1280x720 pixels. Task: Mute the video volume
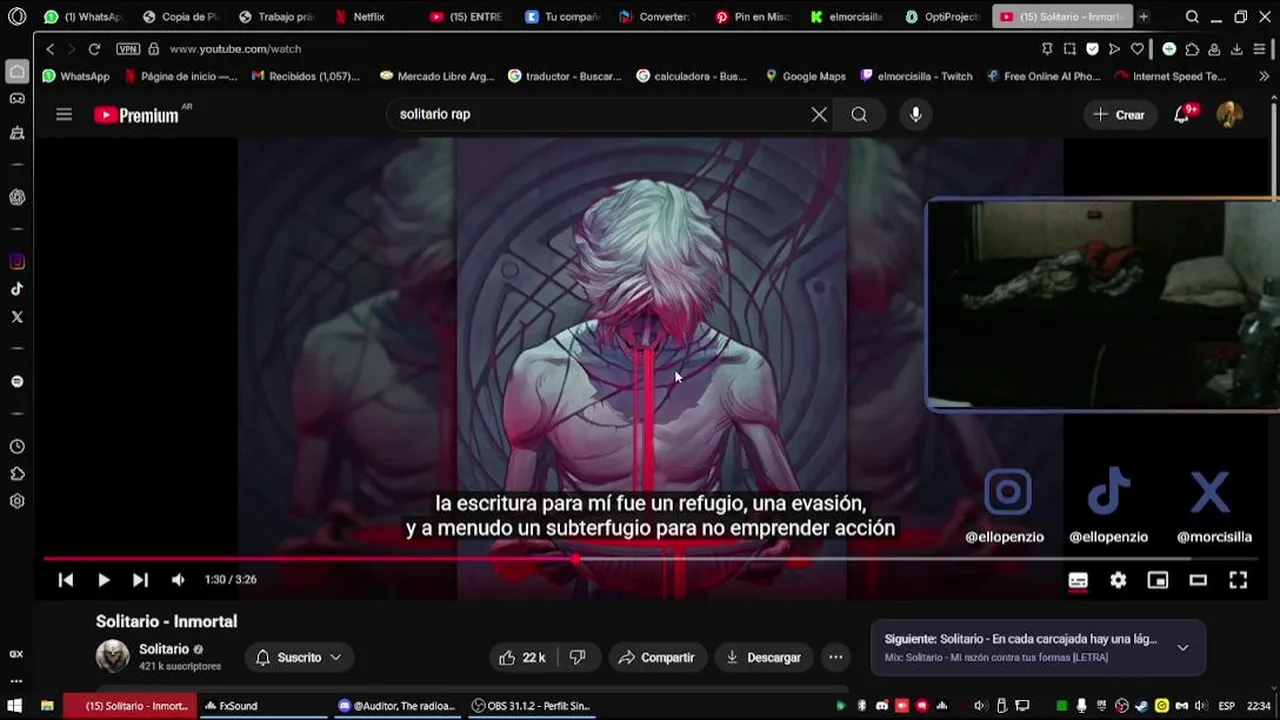point(178,580)
